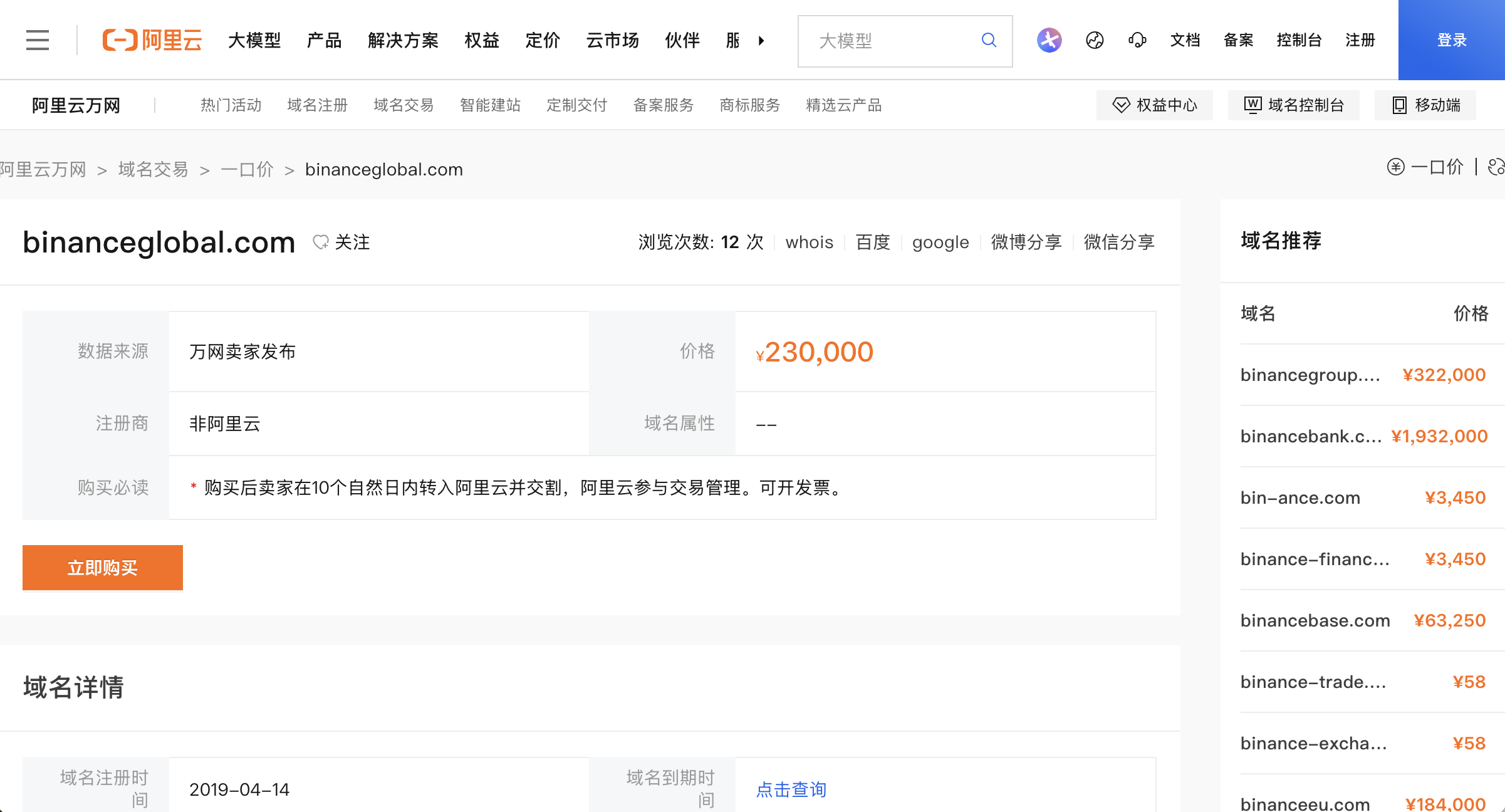This screenshot has width=1505, height=812.
Task: Open recommended domain binance-financ…
Action: 1315,559
